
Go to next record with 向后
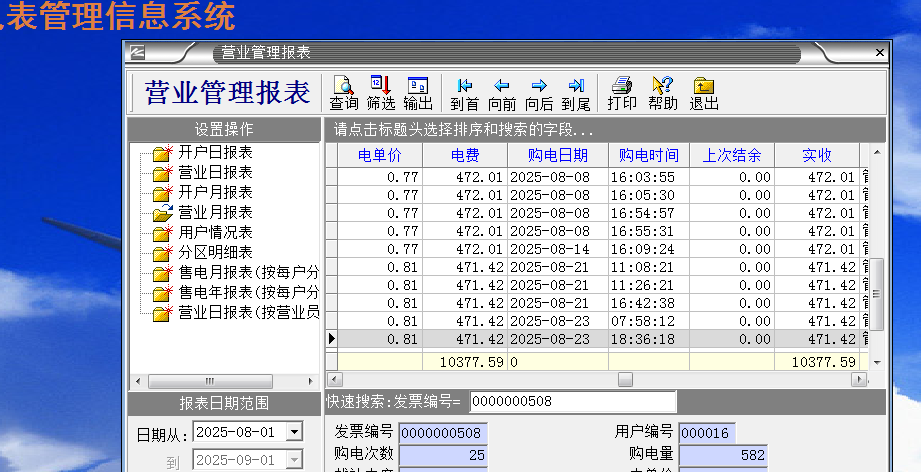[x=539, y=93]
